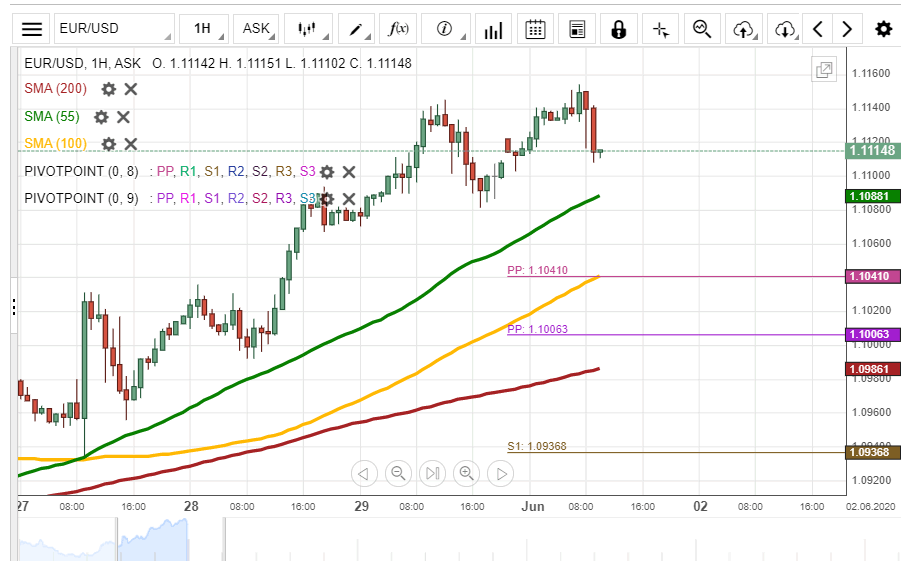913x571 pixels.
Task: Click the purple 1.10063 price axis tag
Action: click(x=873, y=334)
